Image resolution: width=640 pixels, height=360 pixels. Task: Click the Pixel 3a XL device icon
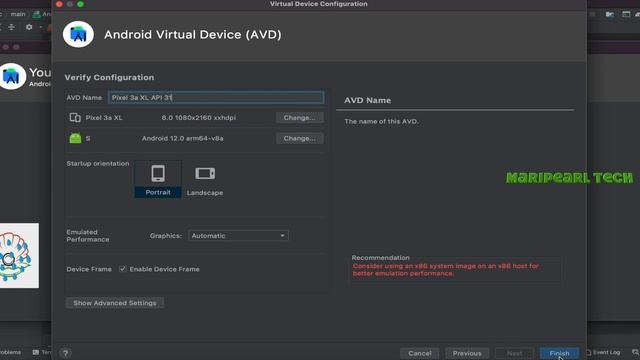click(75, 118)
